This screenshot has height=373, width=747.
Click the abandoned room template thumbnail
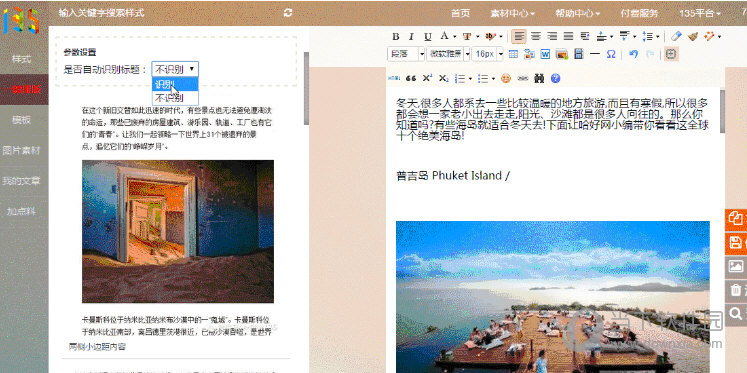point(178,231)
